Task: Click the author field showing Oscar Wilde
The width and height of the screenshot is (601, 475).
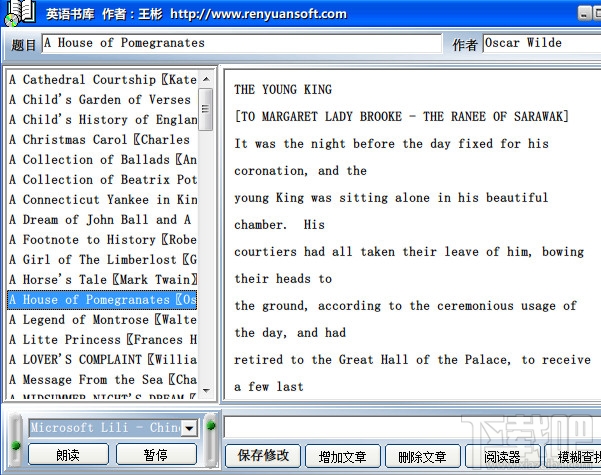Action: point(541,43)
